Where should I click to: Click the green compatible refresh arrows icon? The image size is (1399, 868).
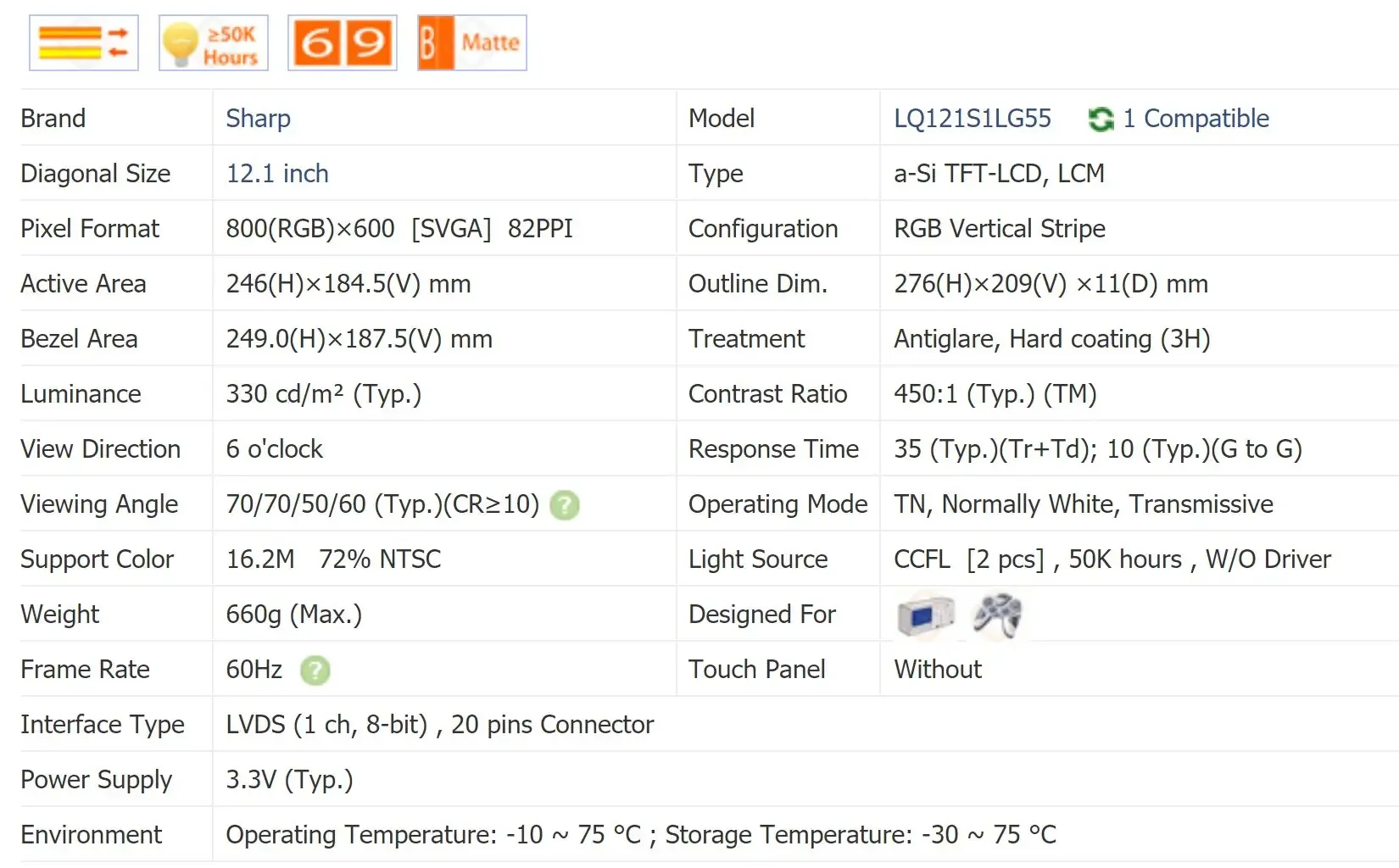coord(1101,120)
